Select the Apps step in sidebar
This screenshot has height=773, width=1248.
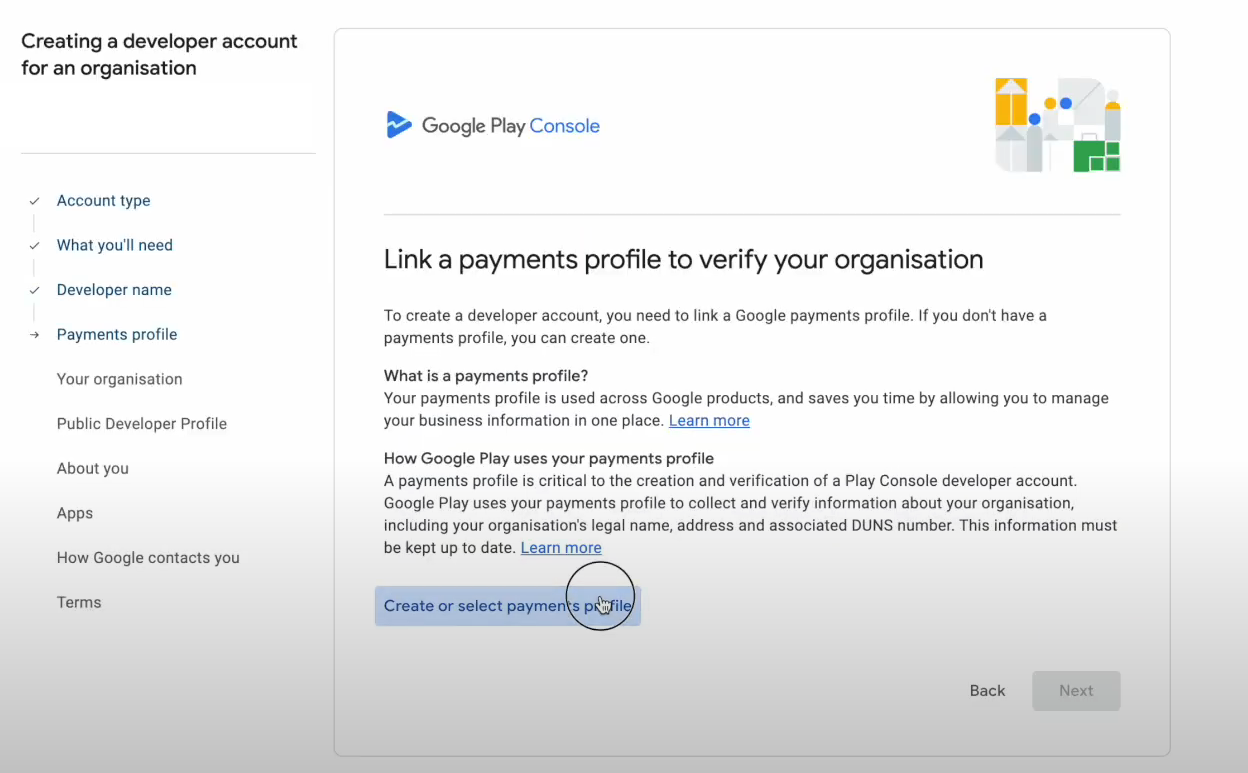[75, 513]
